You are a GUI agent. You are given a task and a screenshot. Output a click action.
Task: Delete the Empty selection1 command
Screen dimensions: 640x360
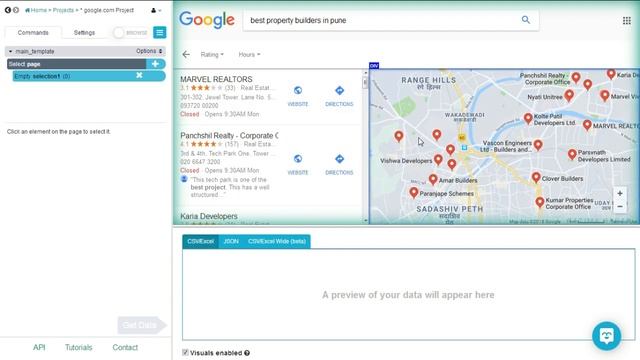tap(139, 76)
